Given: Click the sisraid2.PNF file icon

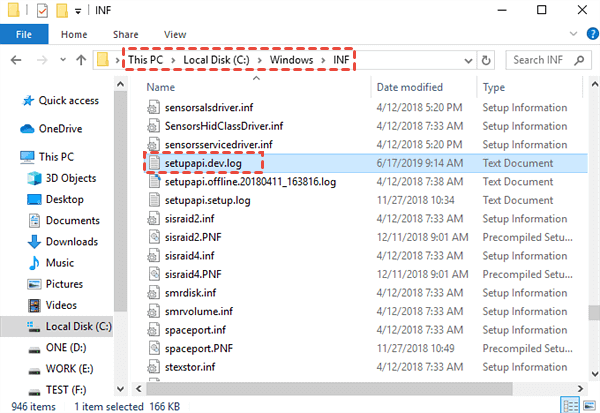Looking at the screenshot, I should 154,237.
